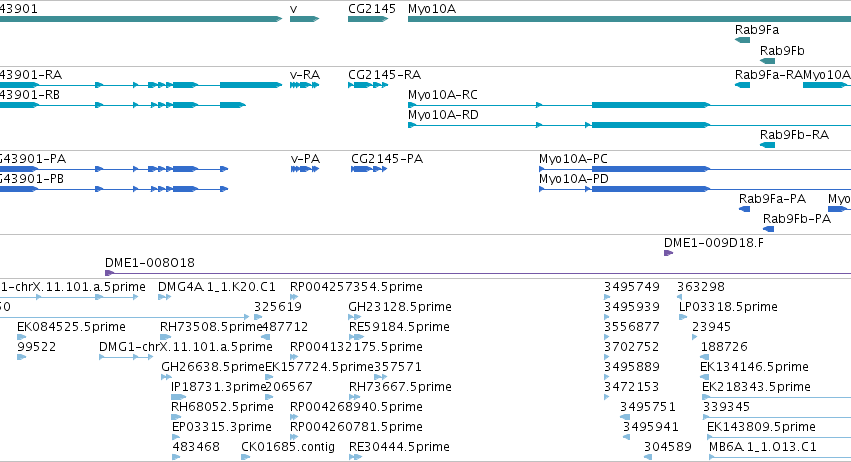The image size is (851, 462).
Task: Click the Rab9Fa-RA transcript label
Action: point(769,75)
